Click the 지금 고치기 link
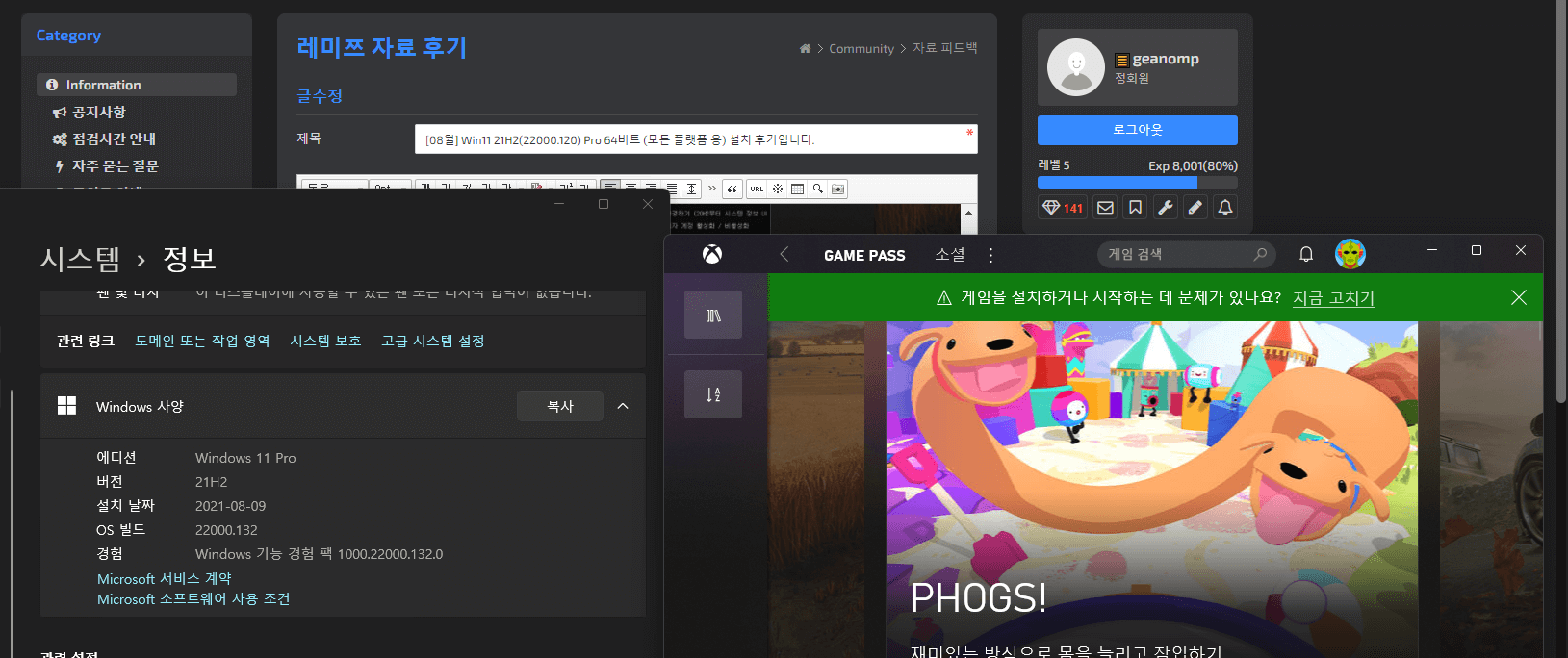This screenshot has width=1568, height=658. pyautogui.click(x=1333, y=298)
